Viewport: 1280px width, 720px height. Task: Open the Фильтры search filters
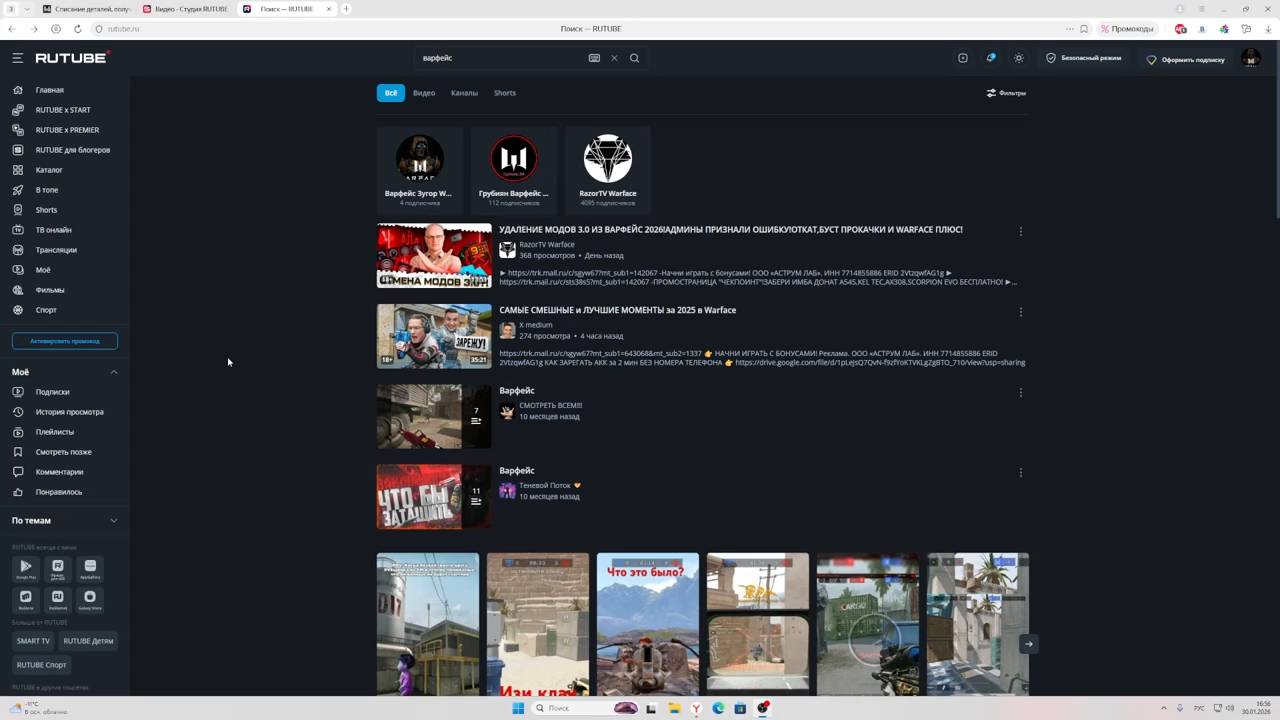point(1006,93)
